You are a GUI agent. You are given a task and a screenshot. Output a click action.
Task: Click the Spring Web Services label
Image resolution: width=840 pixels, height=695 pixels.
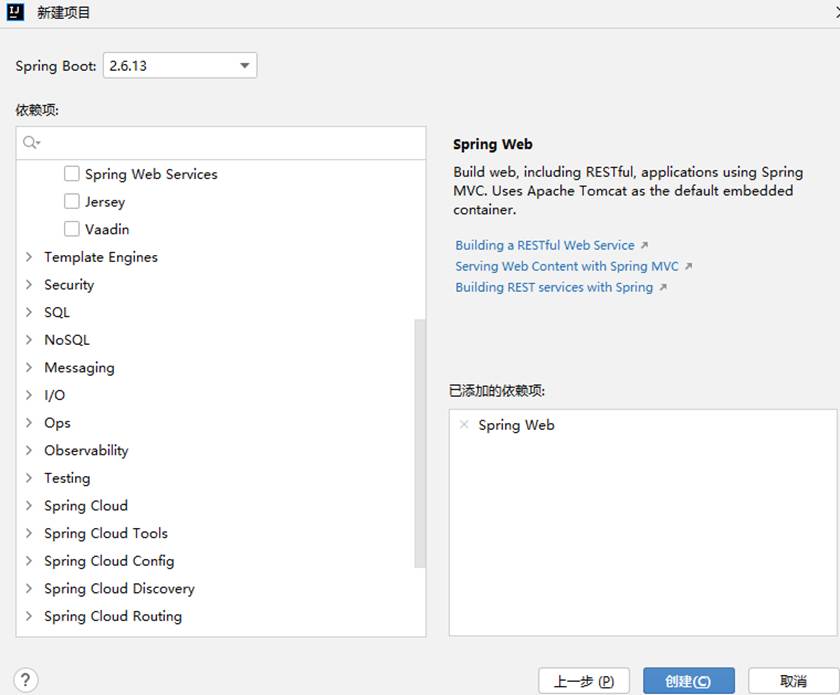[151, 174]
